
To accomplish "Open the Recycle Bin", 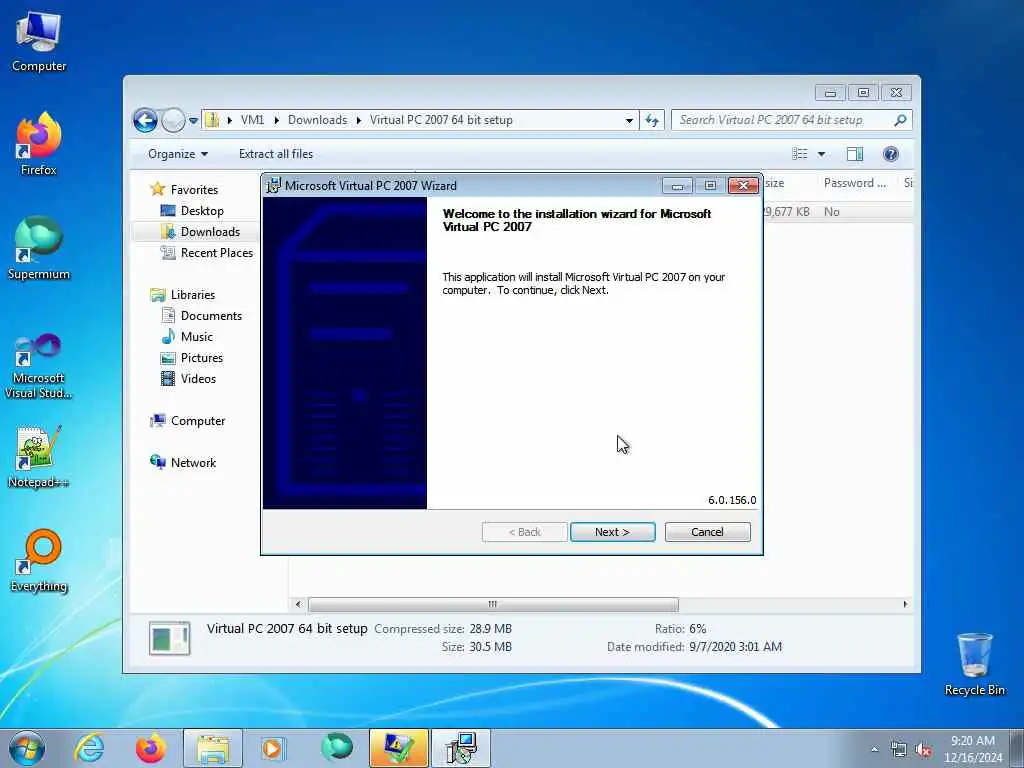I will 974,664.
